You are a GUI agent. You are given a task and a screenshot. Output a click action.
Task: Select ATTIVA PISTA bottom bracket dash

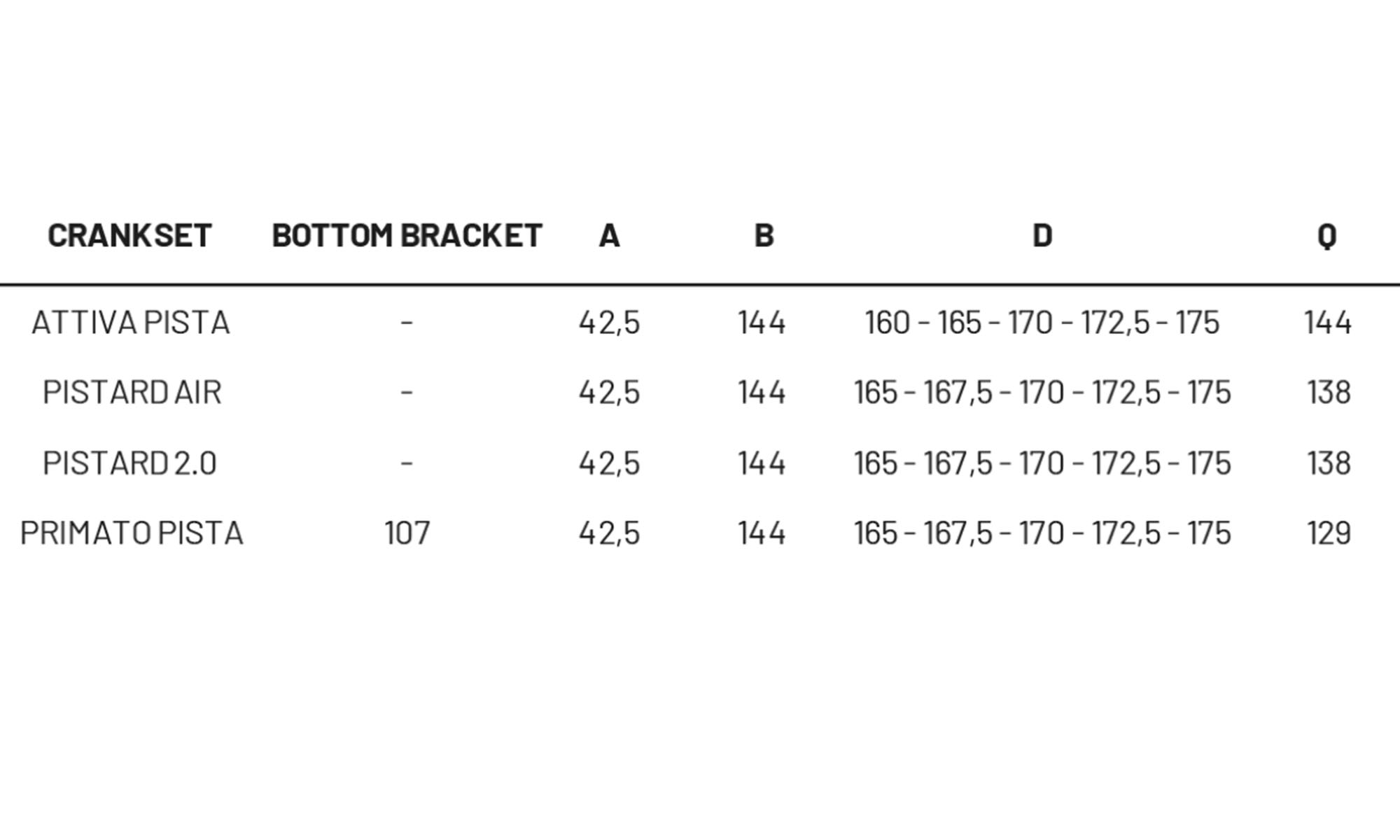coord(407,323)
